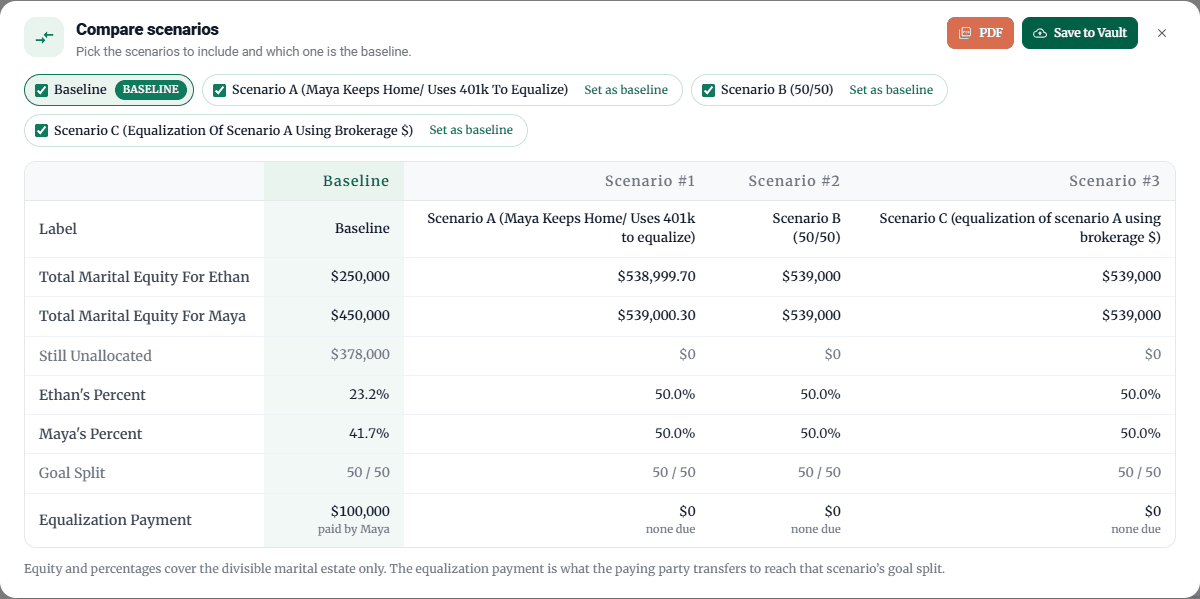Viewport: 1200px width, 599px height.
Task: Click the 23.2% Ethan's percent value
Action: [369, 395]
